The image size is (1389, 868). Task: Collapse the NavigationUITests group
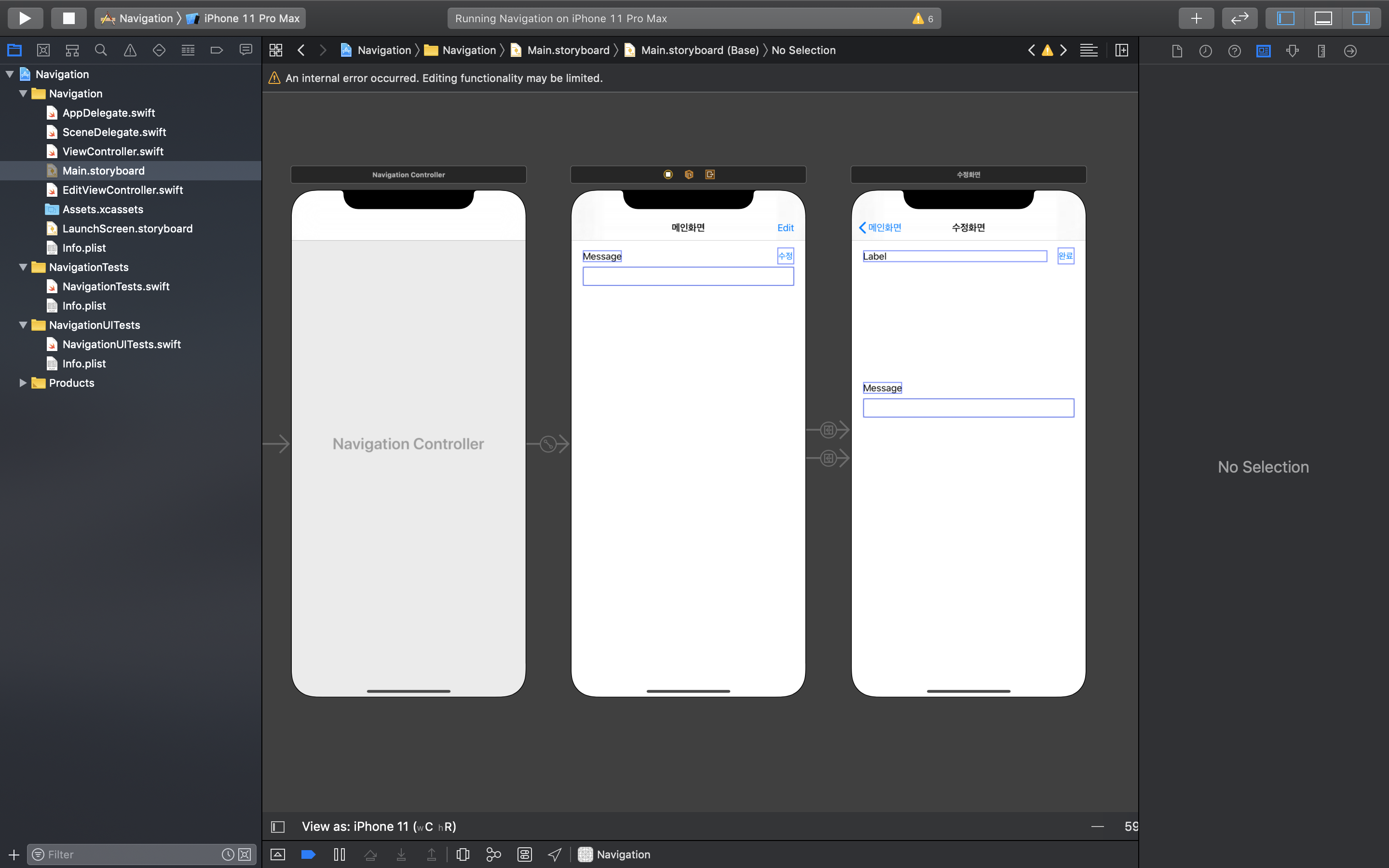pyautogui.click(x=24, y=325)
